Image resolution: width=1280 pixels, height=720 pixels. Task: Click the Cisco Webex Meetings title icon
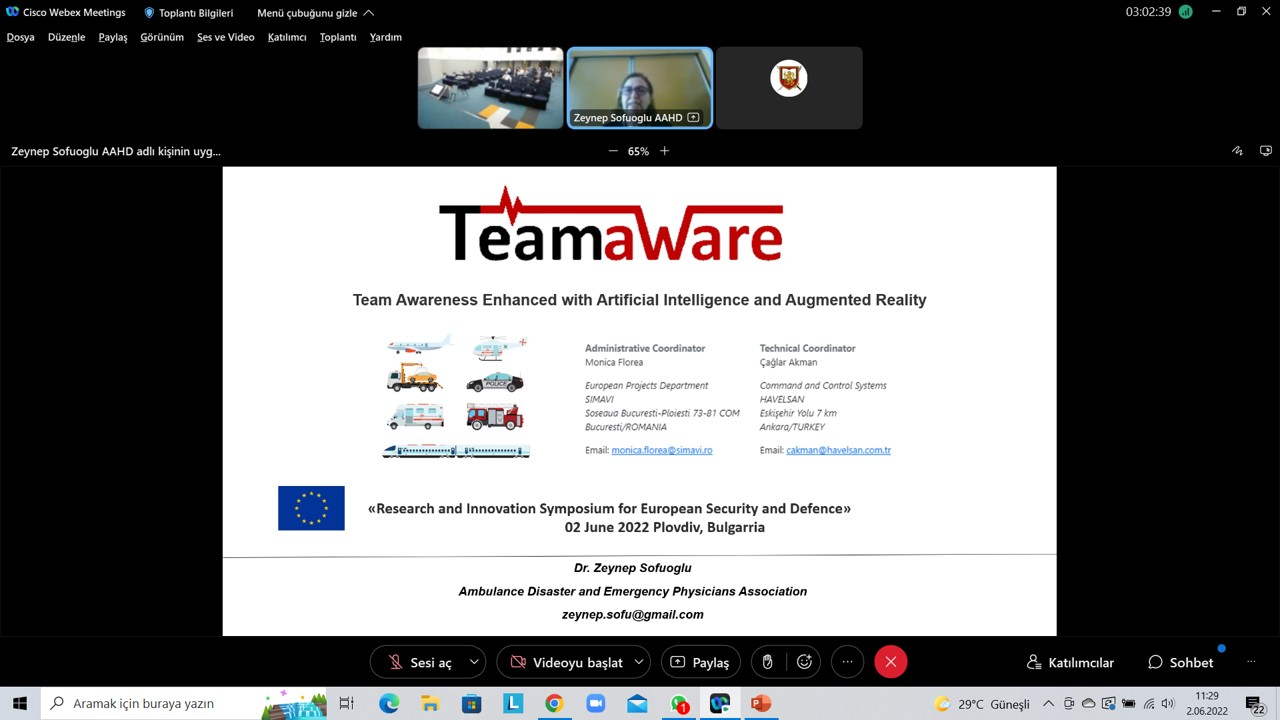coord(12,12)
